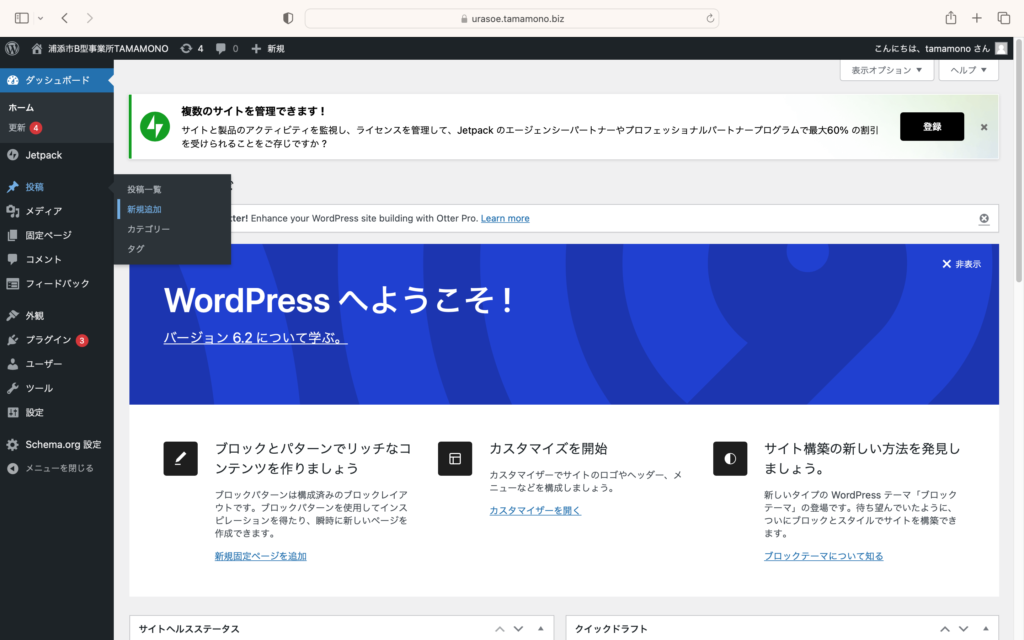
Task: Click Safari back button
Action: pos(65,18)
